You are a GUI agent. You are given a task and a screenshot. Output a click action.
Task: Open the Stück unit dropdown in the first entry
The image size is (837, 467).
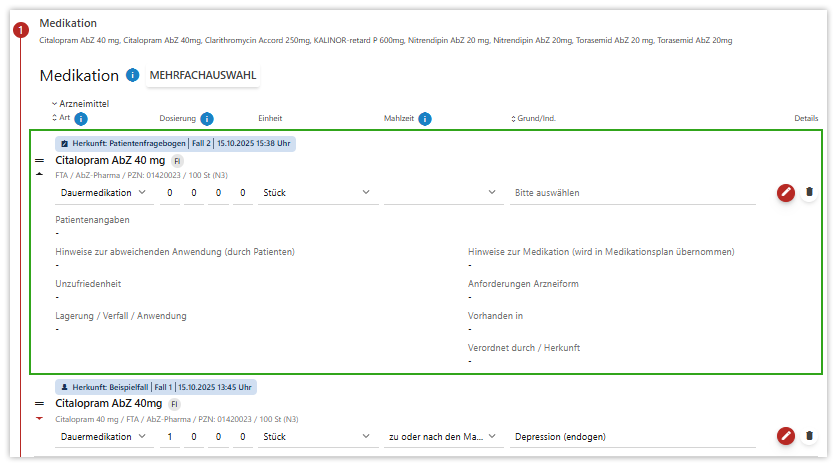pos(316,192)
